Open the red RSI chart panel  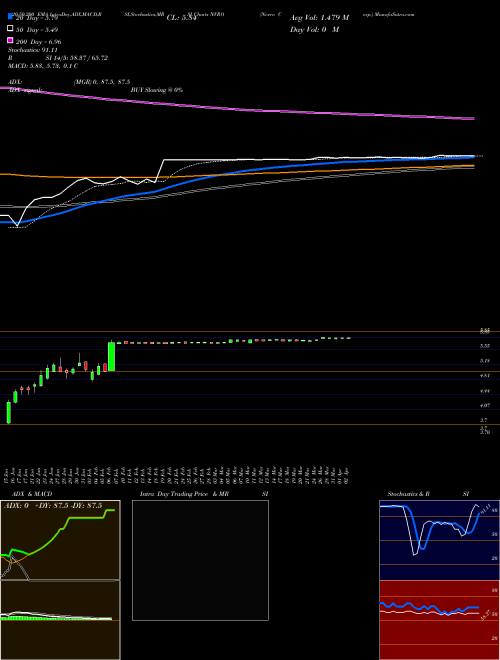[x=439, y=620]
